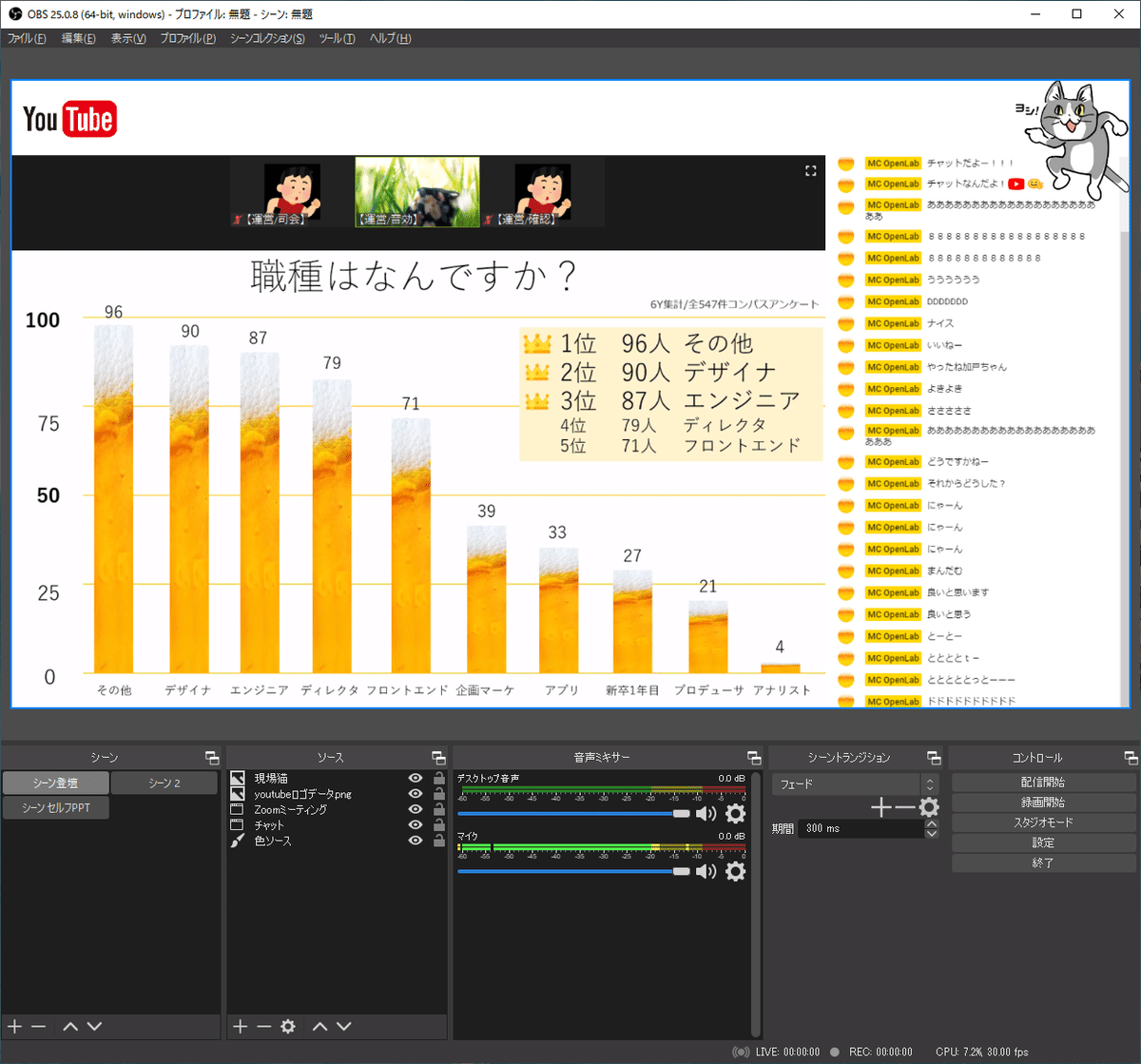Adjust the マイク volume slider
Viewport: 1141px width, 1064px height.
(573, 871)
